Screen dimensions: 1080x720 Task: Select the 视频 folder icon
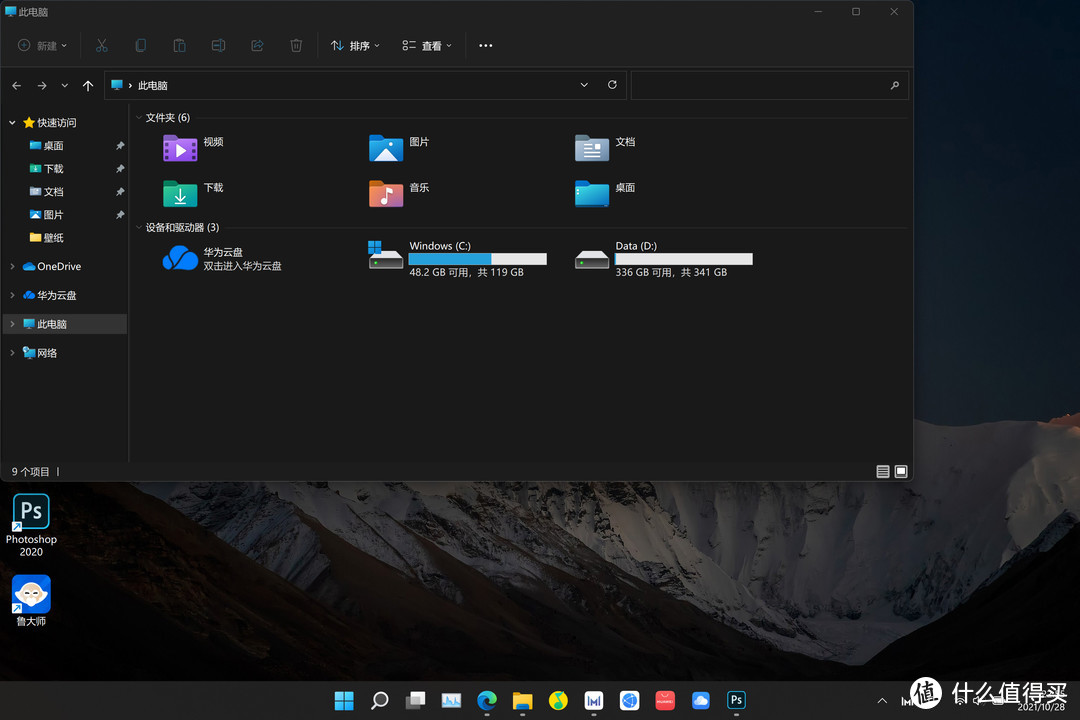[180, 148]
